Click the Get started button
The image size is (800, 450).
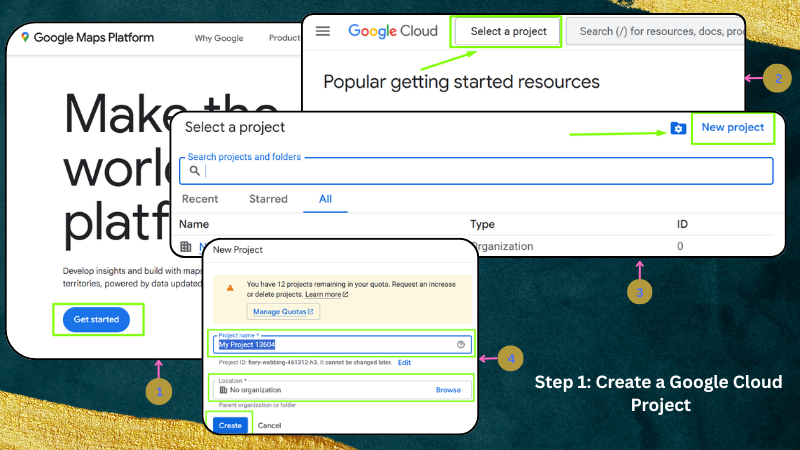pos(96,319)
